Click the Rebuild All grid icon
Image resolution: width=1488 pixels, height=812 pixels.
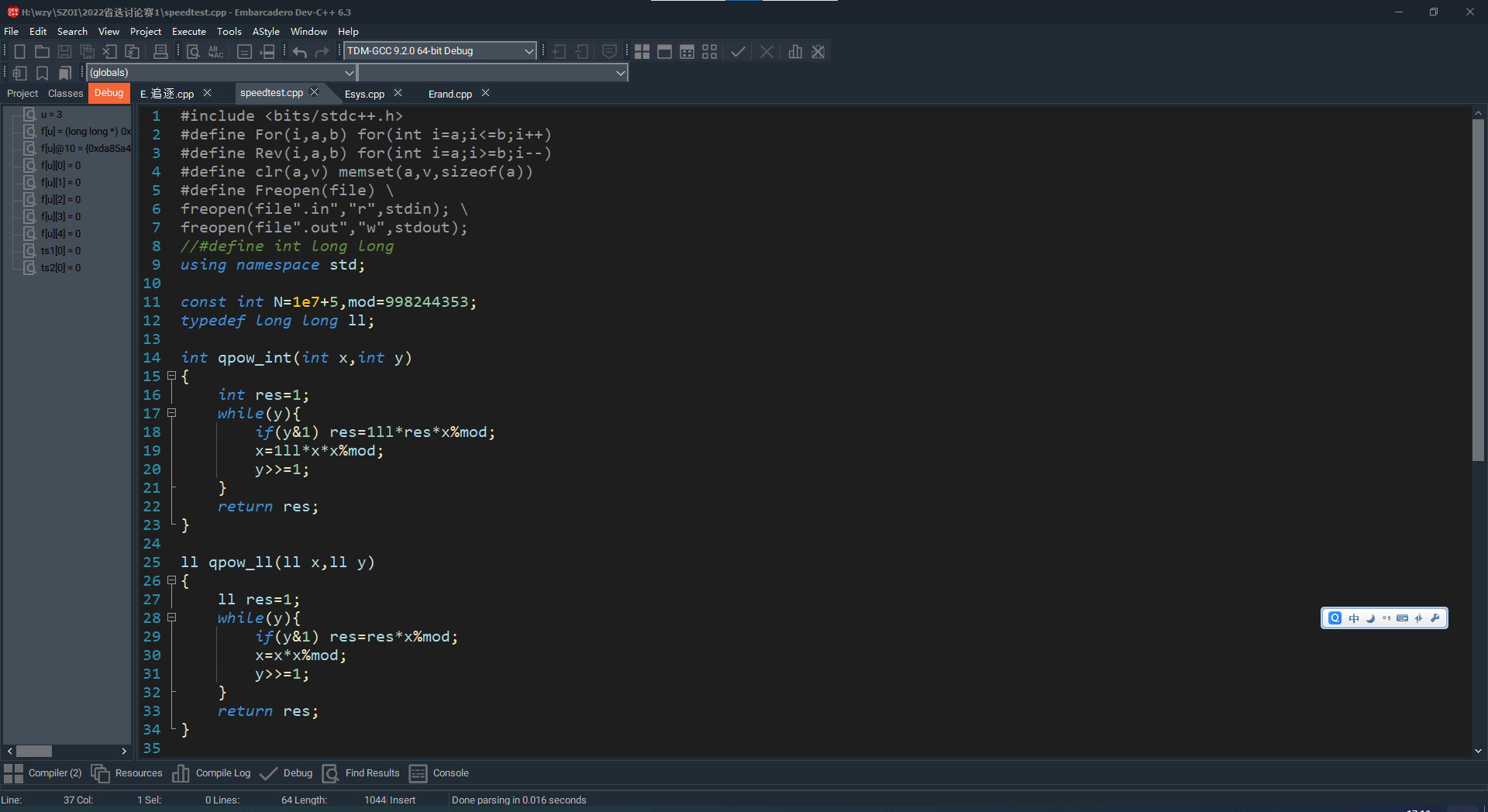click(709, 51)
